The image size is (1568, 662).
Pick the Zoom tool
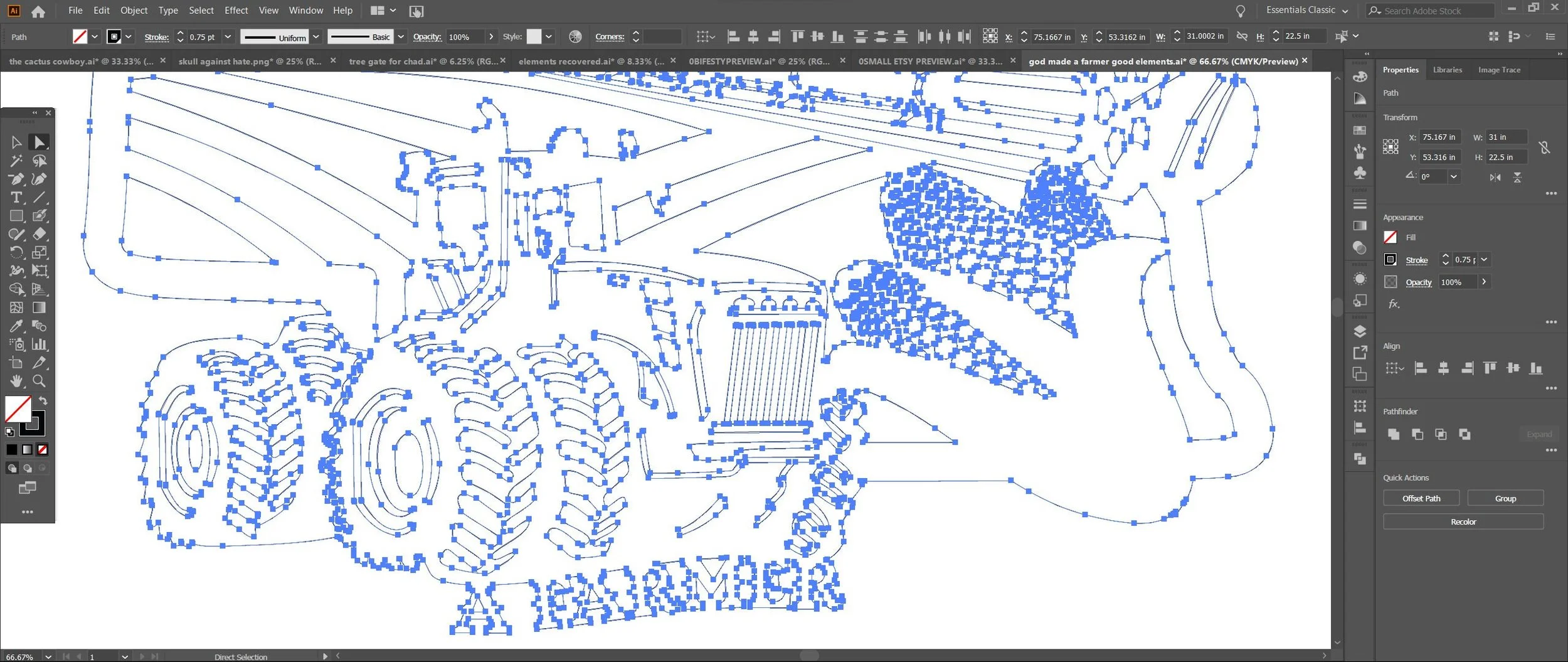point(39,381)
